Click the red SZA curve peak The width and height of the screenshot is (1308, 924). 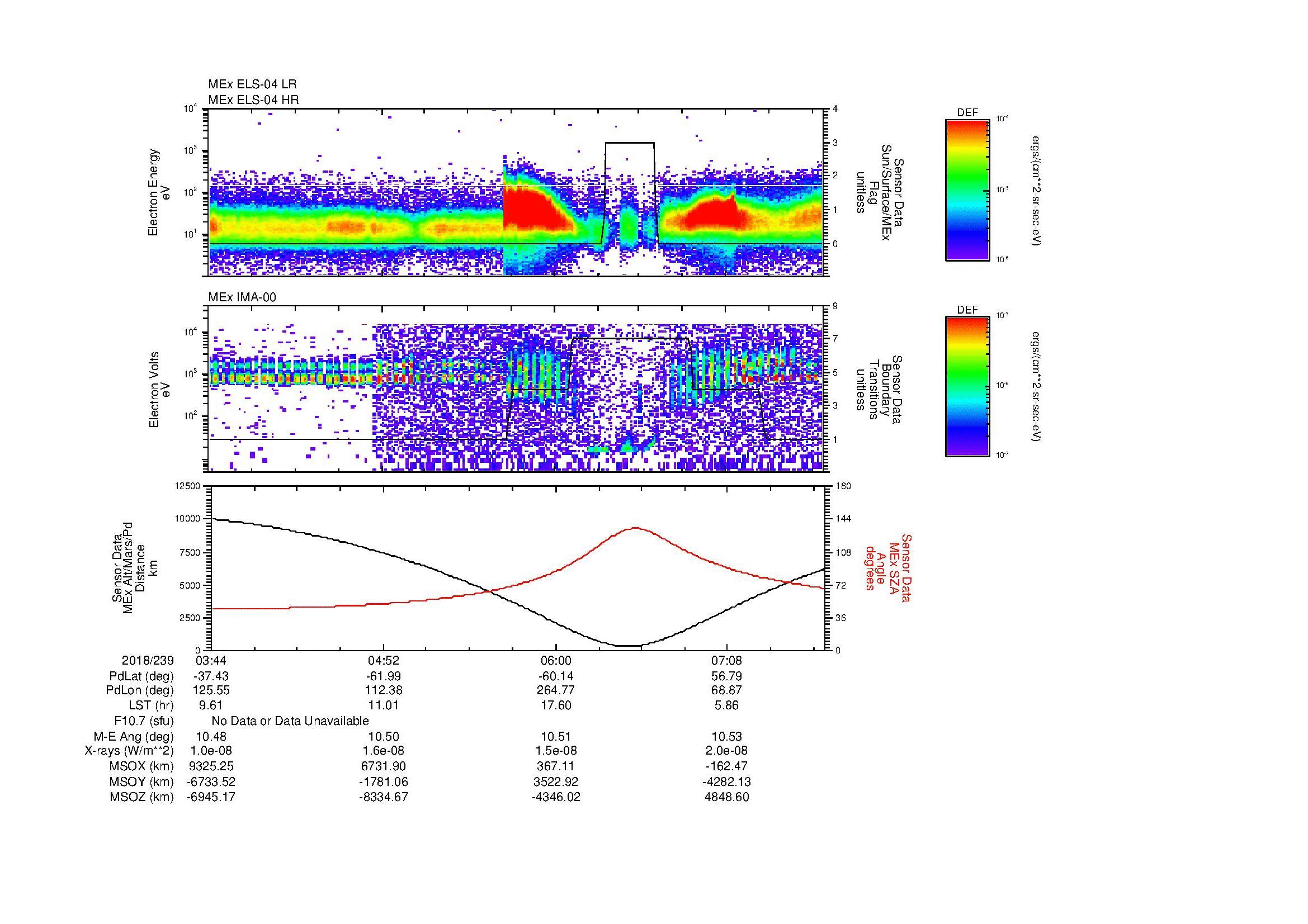(x=635, y=528)
